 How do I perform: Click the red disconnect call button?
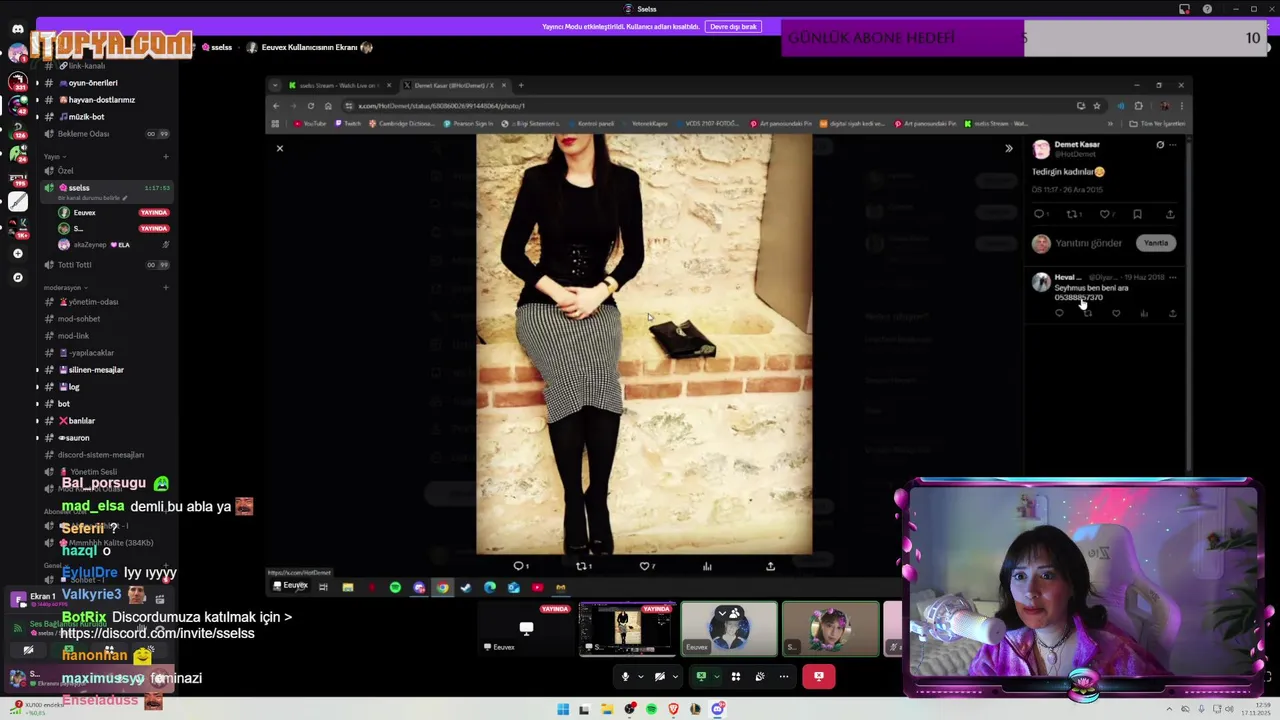click(818, 676)
